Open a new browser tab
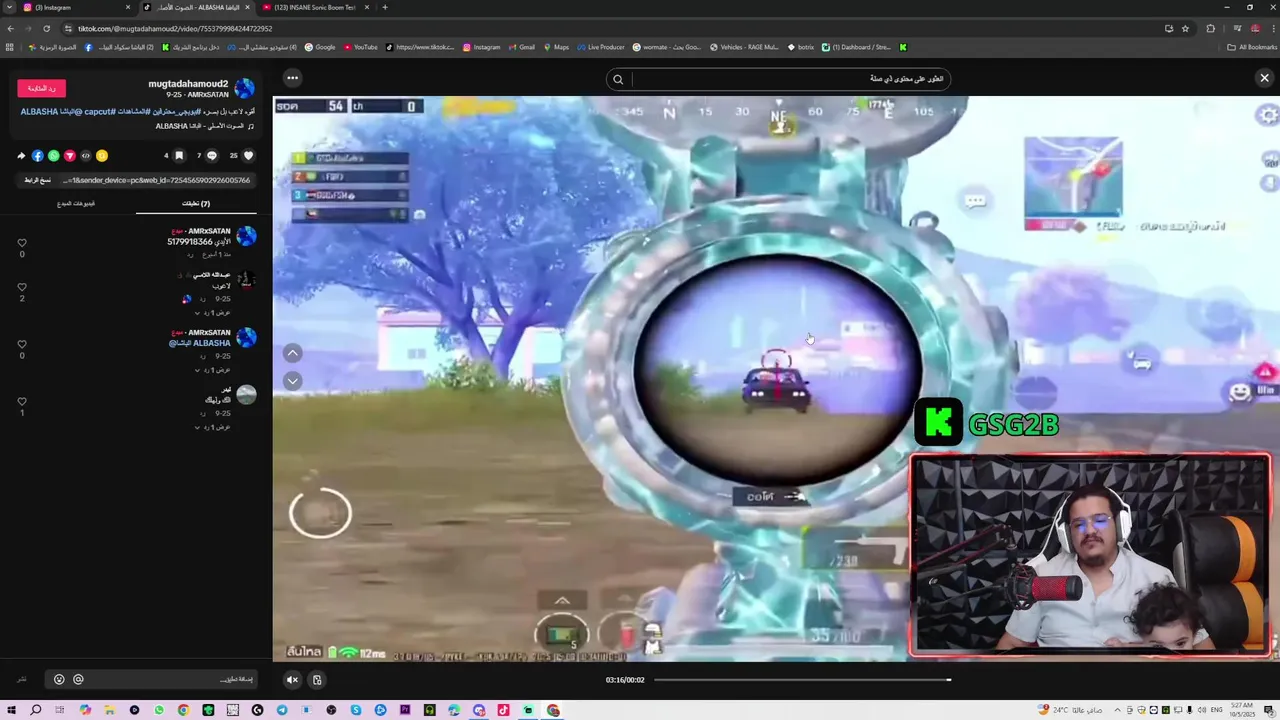Image resolution: width=1280 pixels, height=720 pixels. [385, 7]
